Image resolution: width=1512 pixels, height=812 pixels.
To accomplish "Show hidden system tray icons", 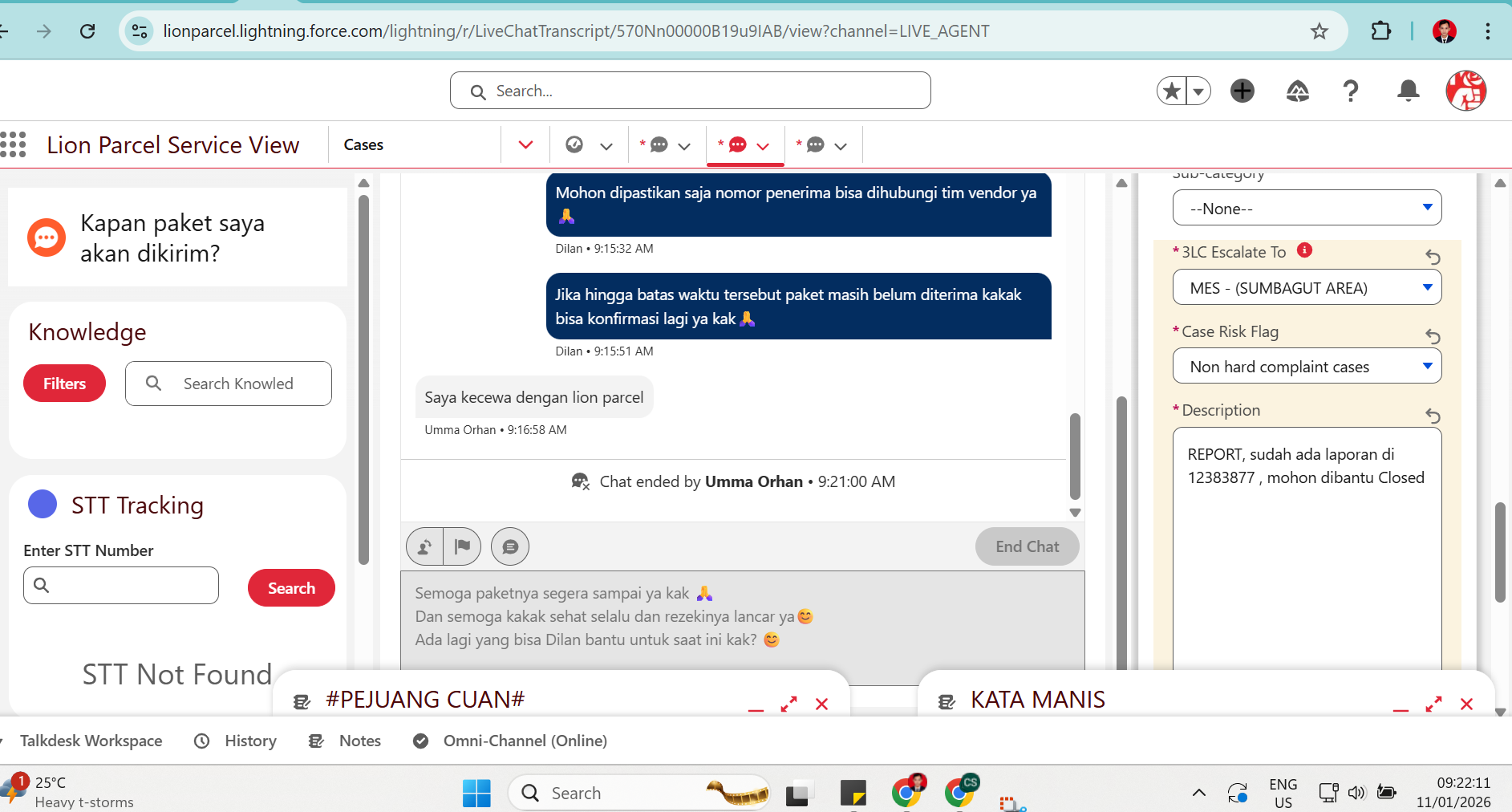I will (1198, 793).
